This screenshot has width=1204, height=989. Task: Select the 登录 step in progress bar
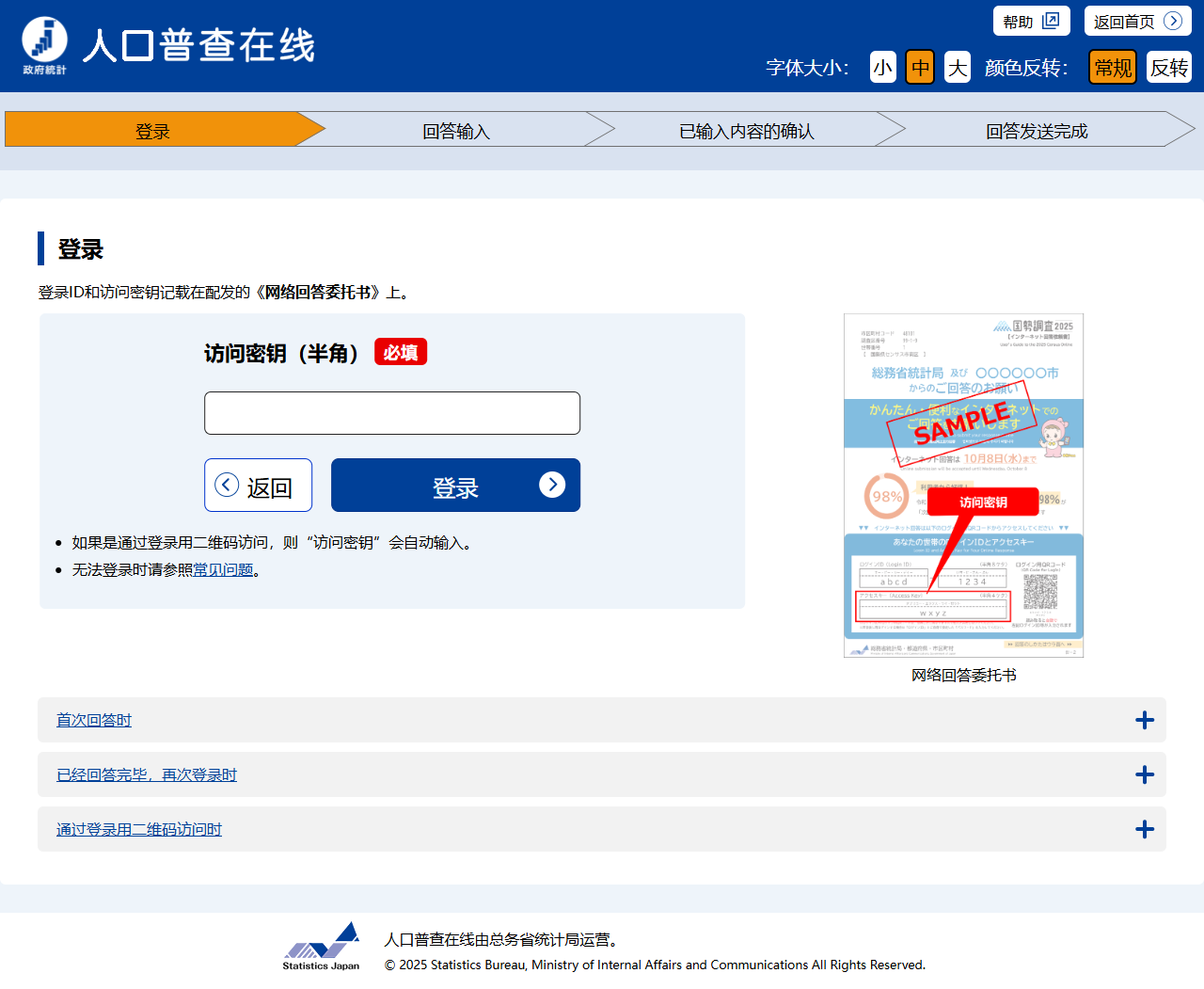click(x=152, y=131)
